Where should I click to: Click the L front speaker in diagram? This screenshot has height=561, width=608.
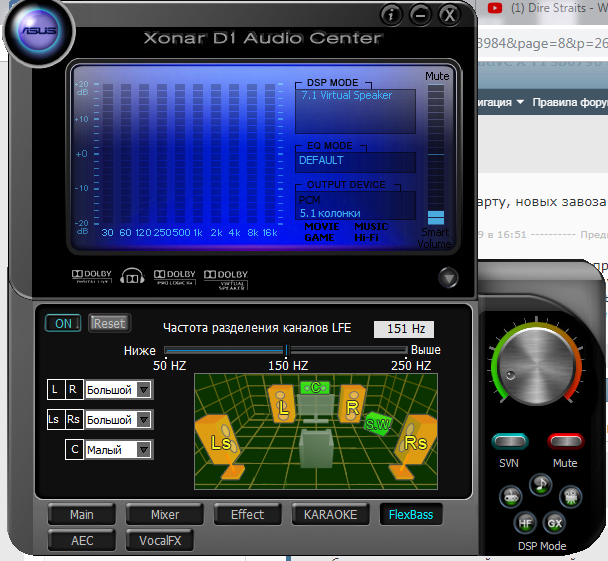pos(282,403)
